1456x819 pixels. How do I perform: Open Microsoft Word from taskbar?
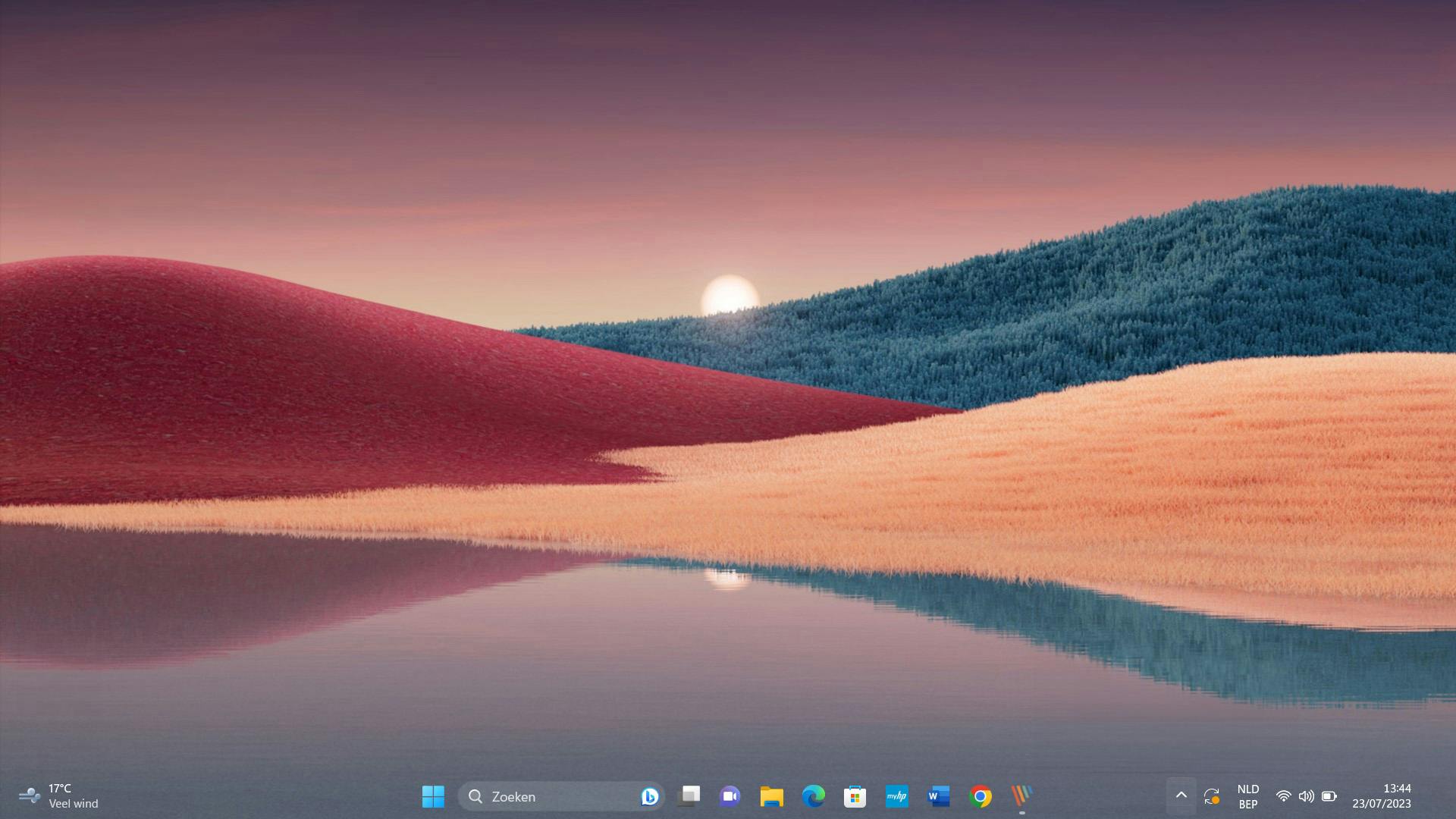pyautogui.click(x=938, y=796)
